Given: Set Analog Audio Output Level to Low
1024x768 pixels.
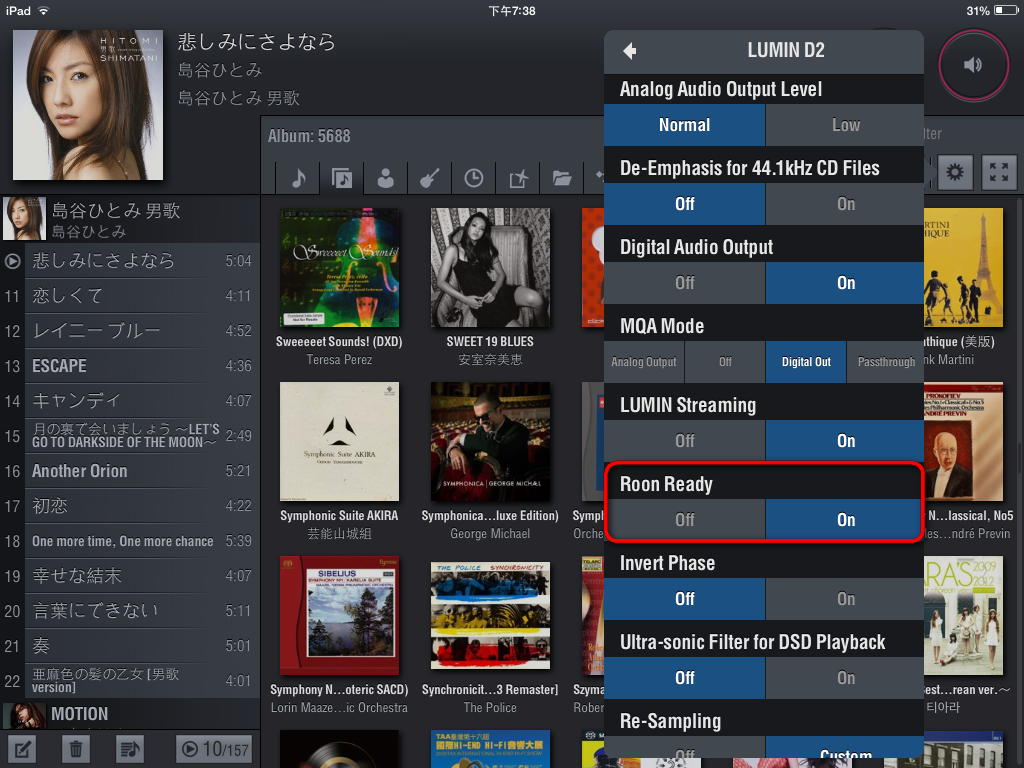Looking at the screenshot, I should point(845,125).
